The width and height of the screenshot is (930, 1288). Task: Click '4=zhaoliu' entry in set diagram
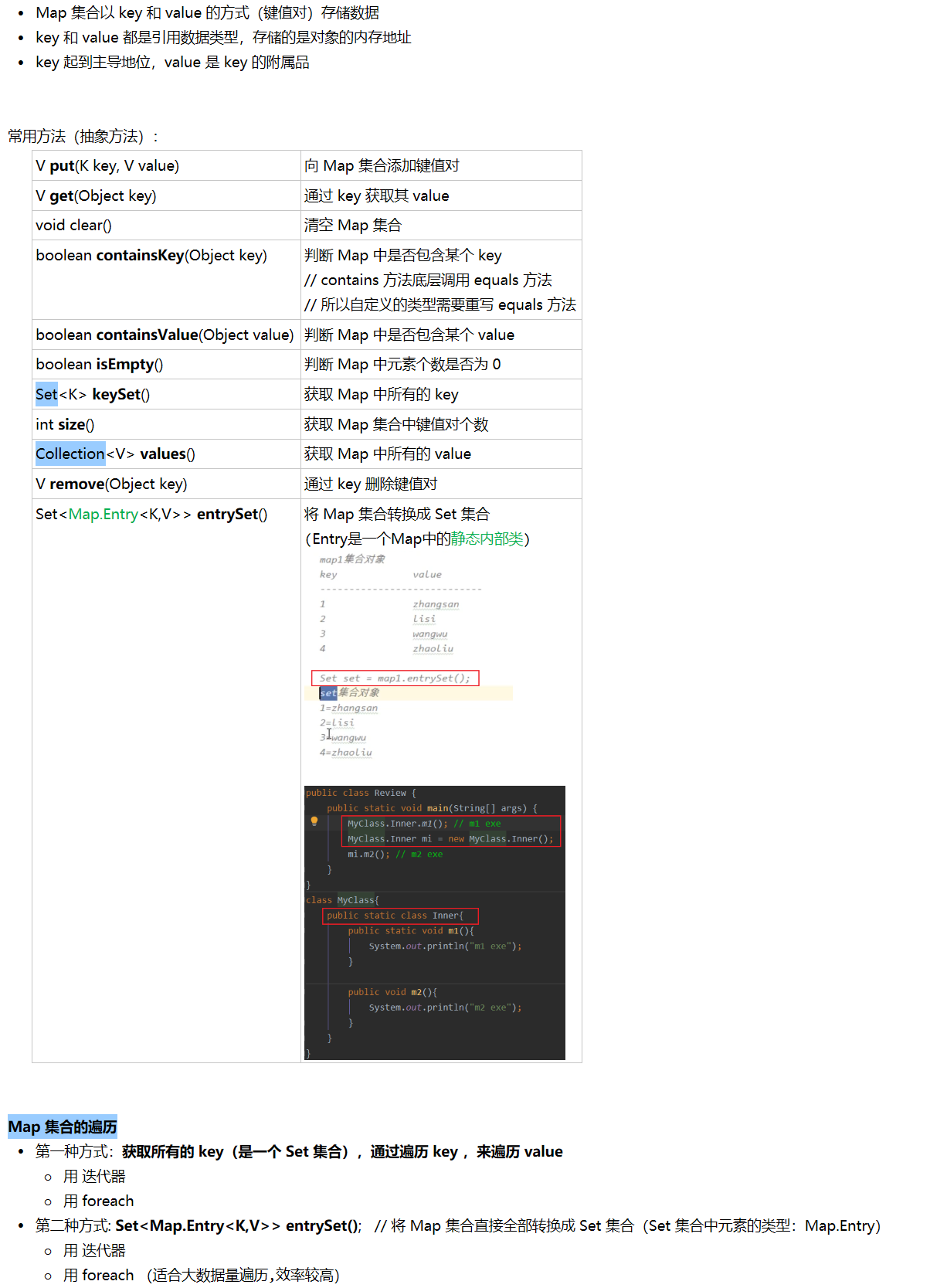(346, 753)
